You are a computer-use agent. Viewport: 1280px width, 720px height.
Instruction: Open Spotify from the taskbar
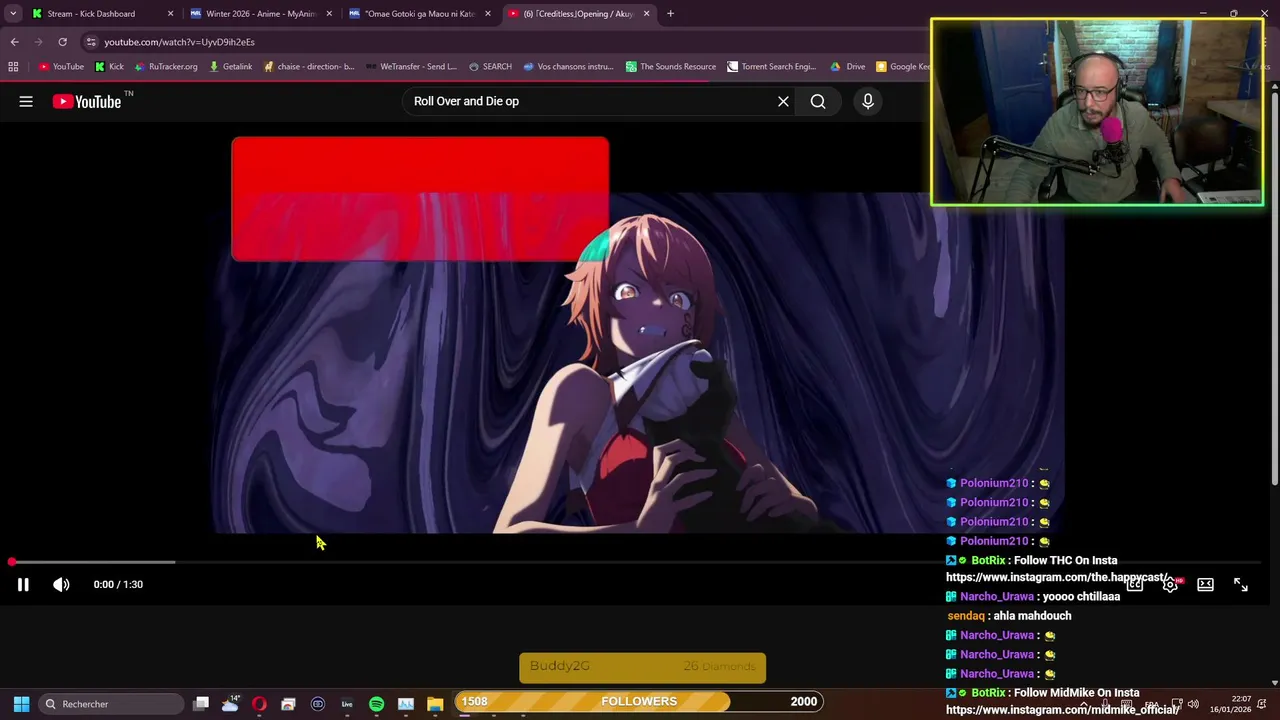tap(376, 704)
